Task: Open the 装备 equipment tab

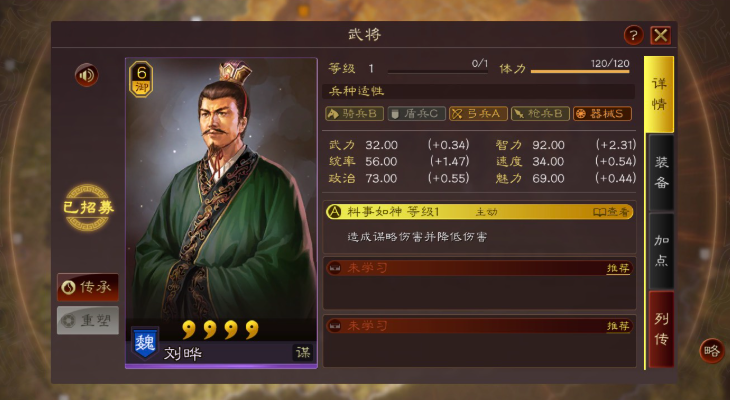Action: [661, 172]
